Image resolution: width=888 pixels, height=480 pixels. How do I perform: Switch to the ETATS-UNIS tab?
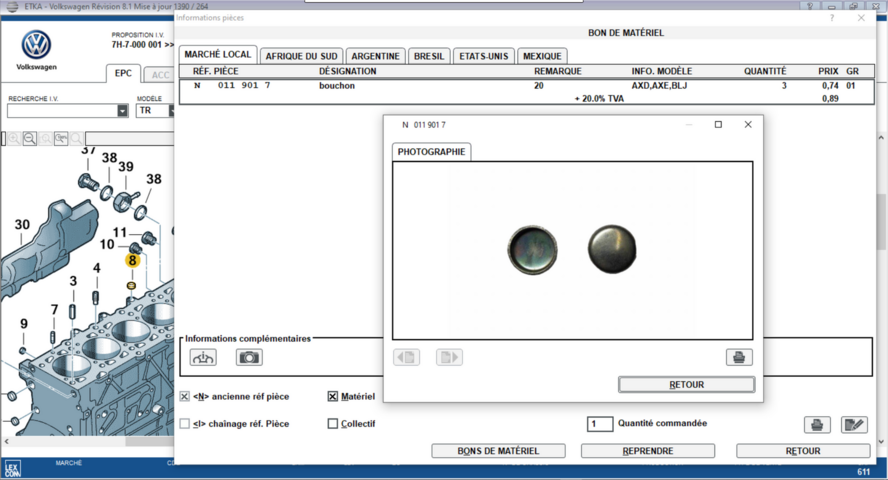point(484,56)
